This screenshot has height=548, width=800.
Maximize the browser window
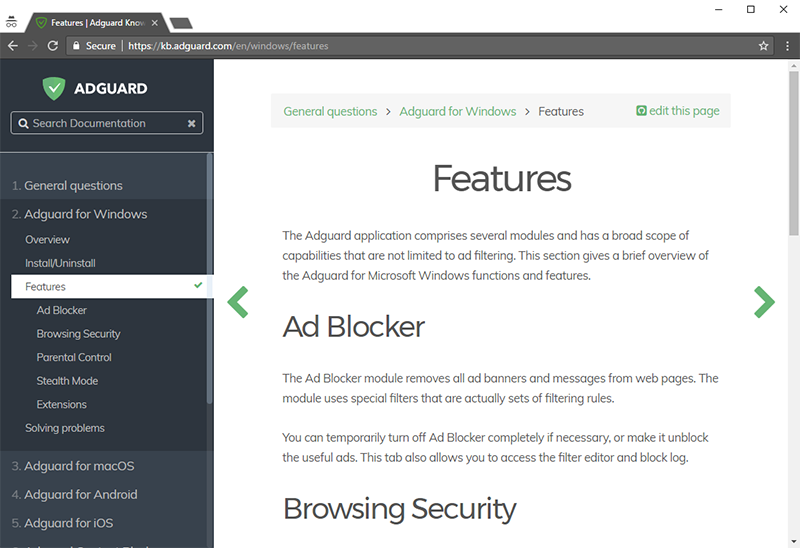(751, 9)
